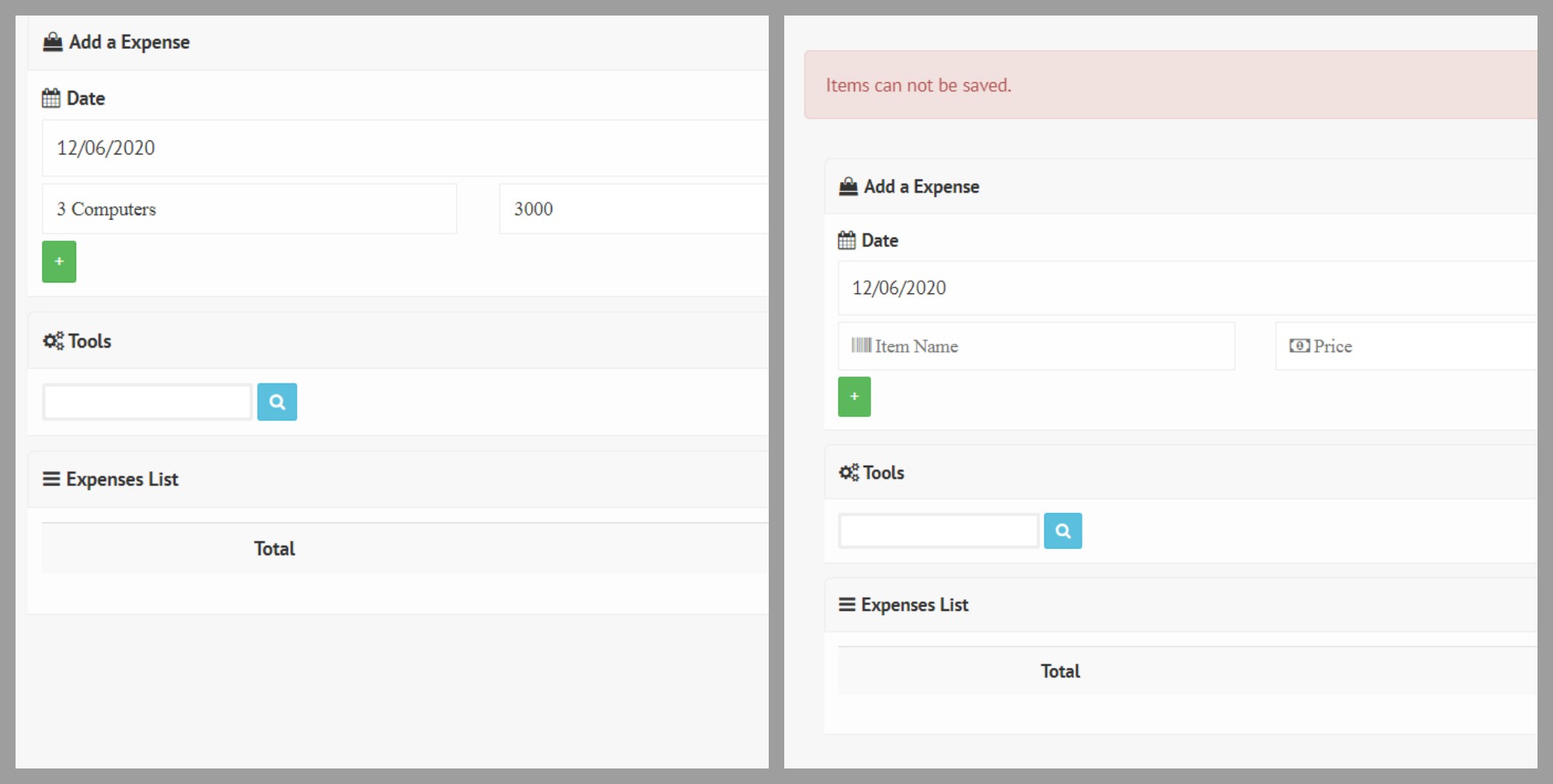This screenshot has width=1553, height=784.
Task: Click the green plus button under 3 Computers
Action: pyautogui.click(x=59, y=262)
